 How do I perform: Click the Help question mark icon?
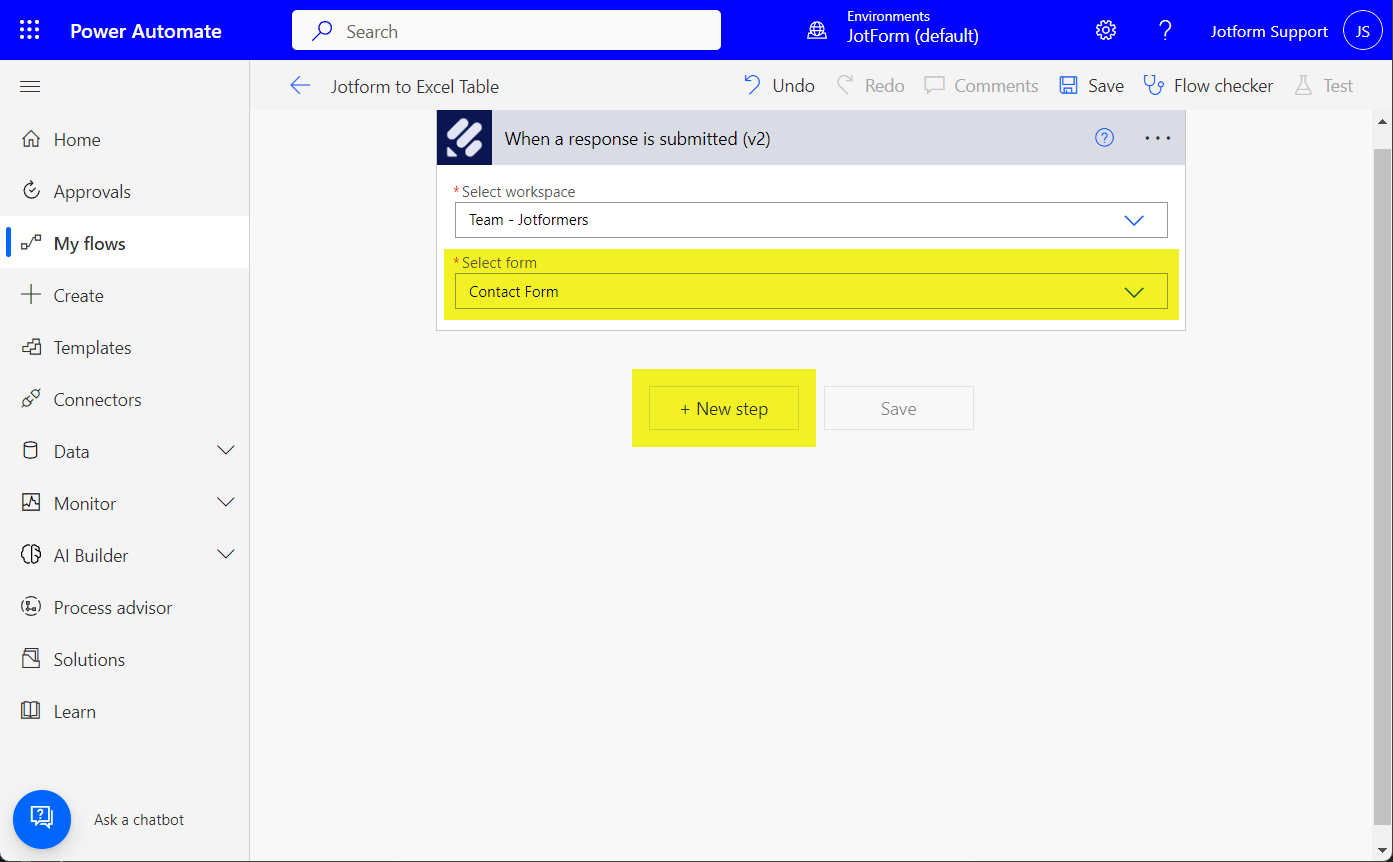click(x=1165, y=30)
